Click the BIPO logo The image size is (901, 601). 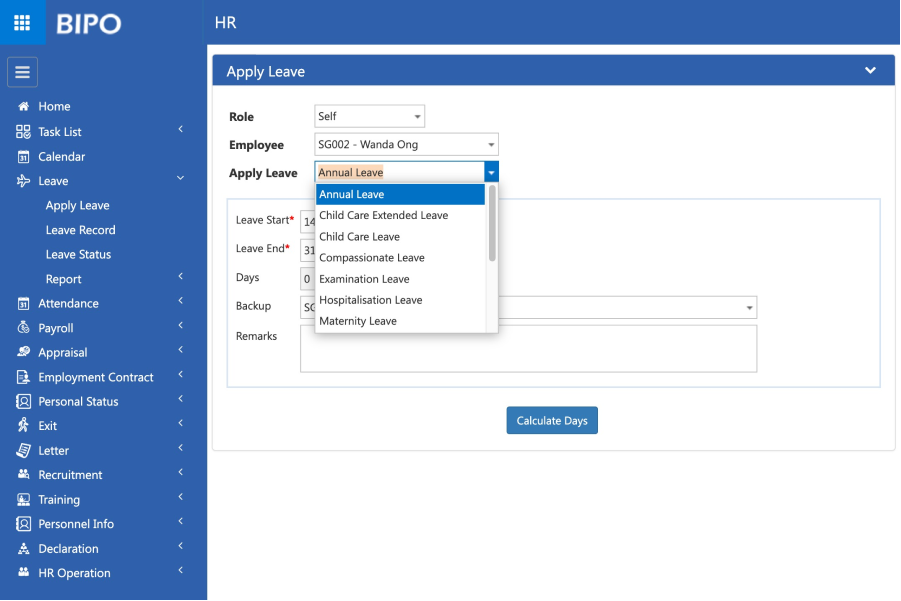[x=88, y=24]
